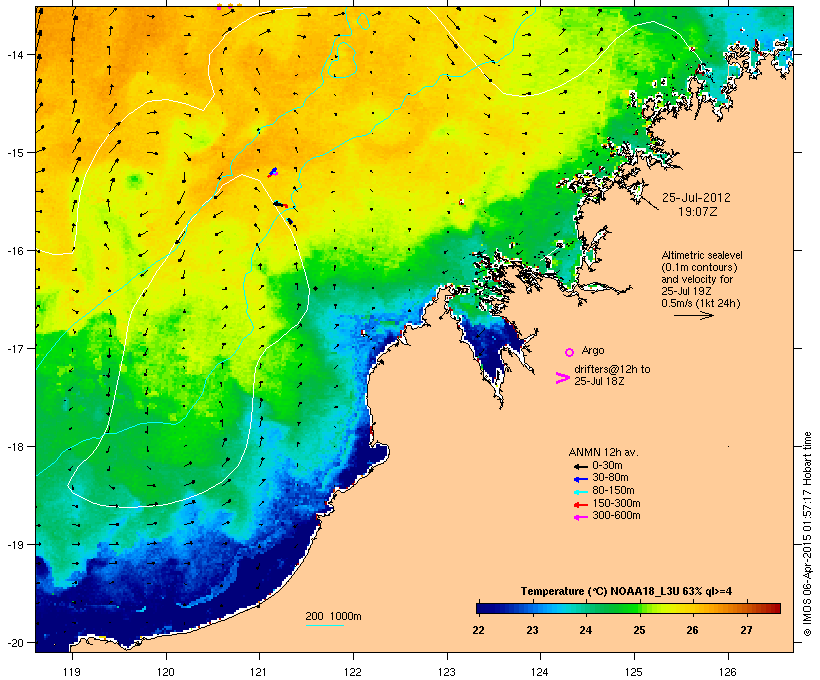Click the 'Argo' legend label
Viewport: 820px width, 680px height.
[593, 350]
